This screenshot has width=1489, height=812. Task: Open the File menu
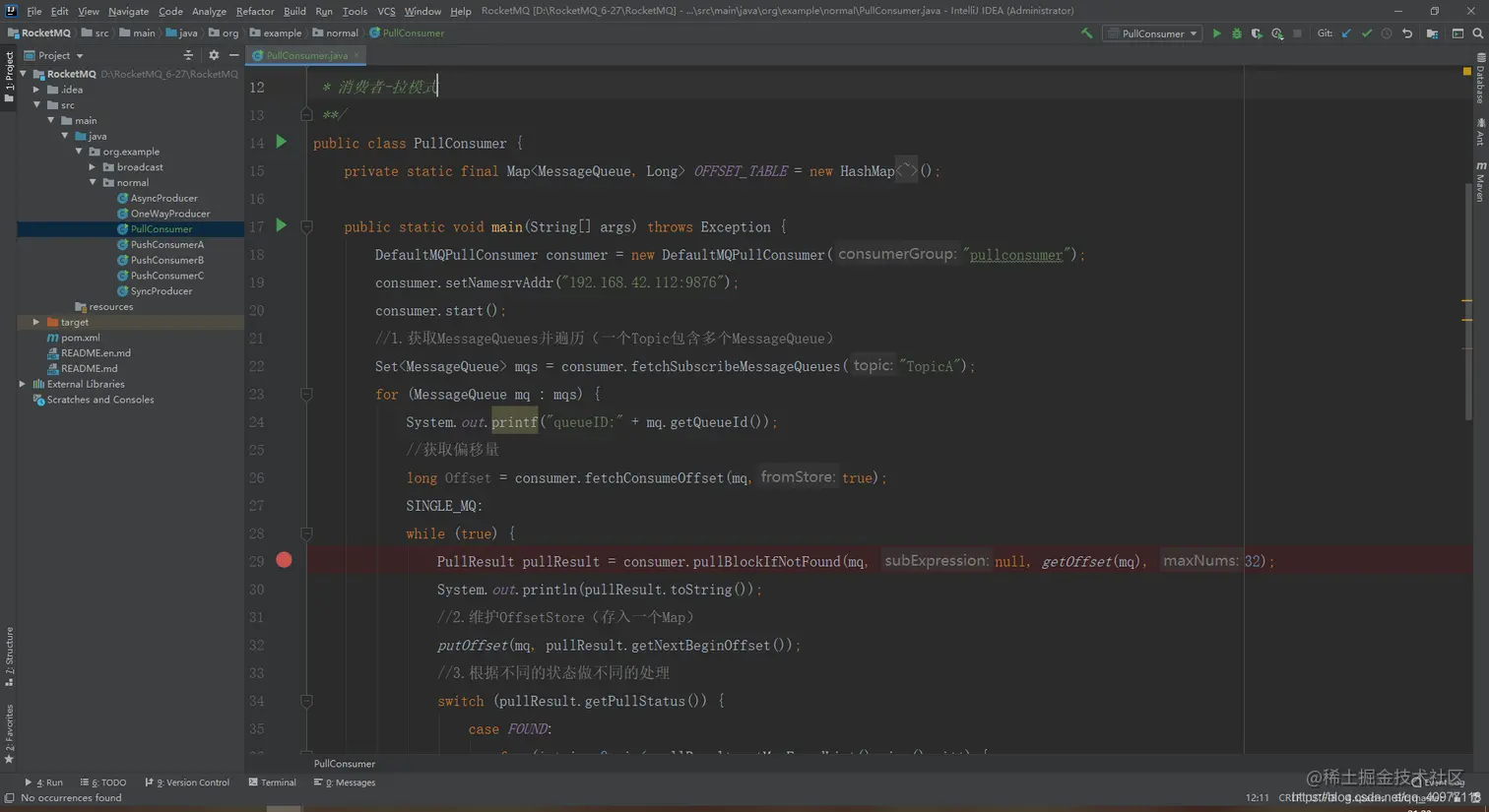pos(33,11)
